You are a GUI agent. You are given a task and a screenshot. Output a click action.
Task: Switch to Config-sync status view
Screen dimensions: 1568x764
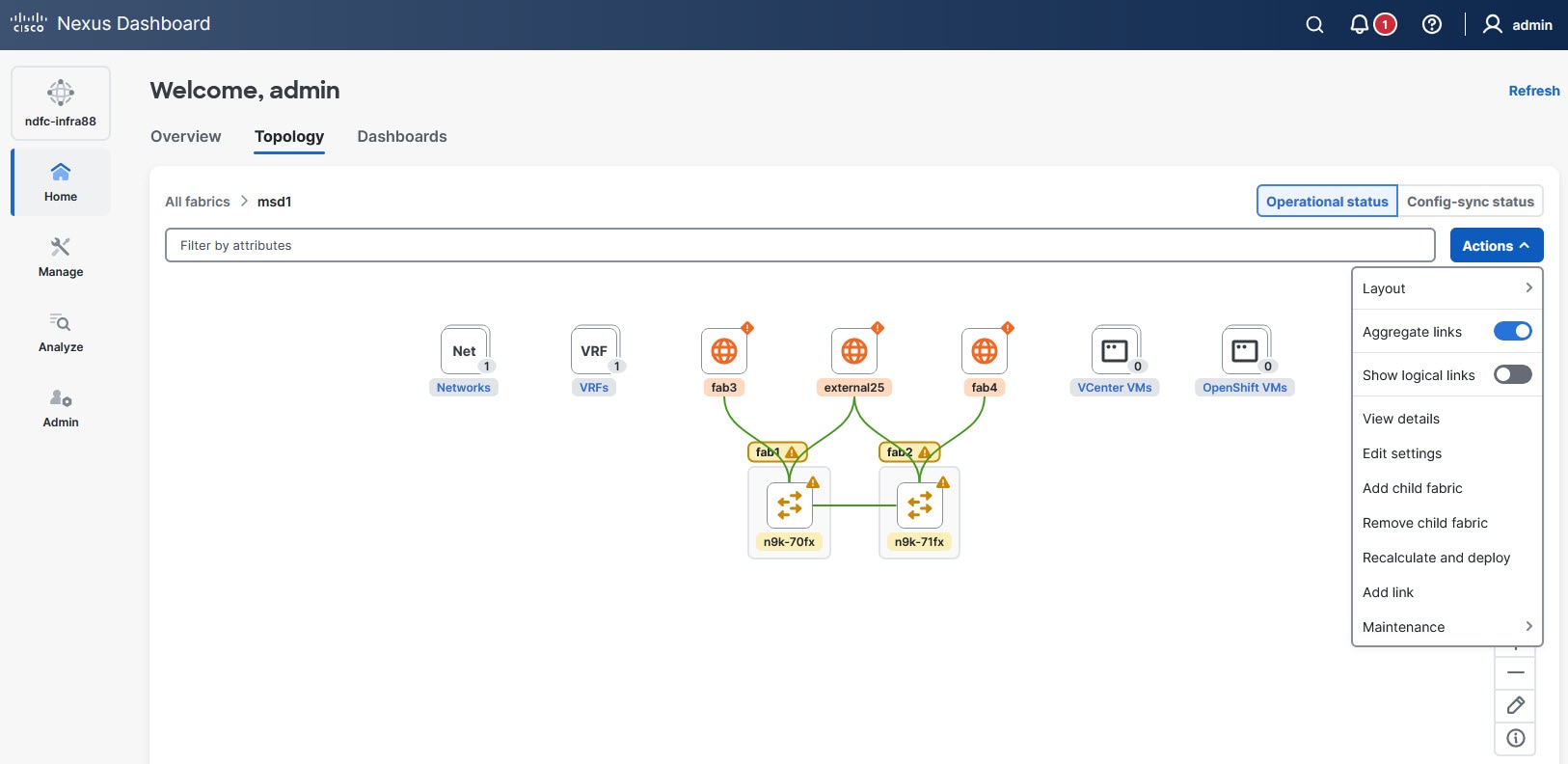(x=1470, y=202)
